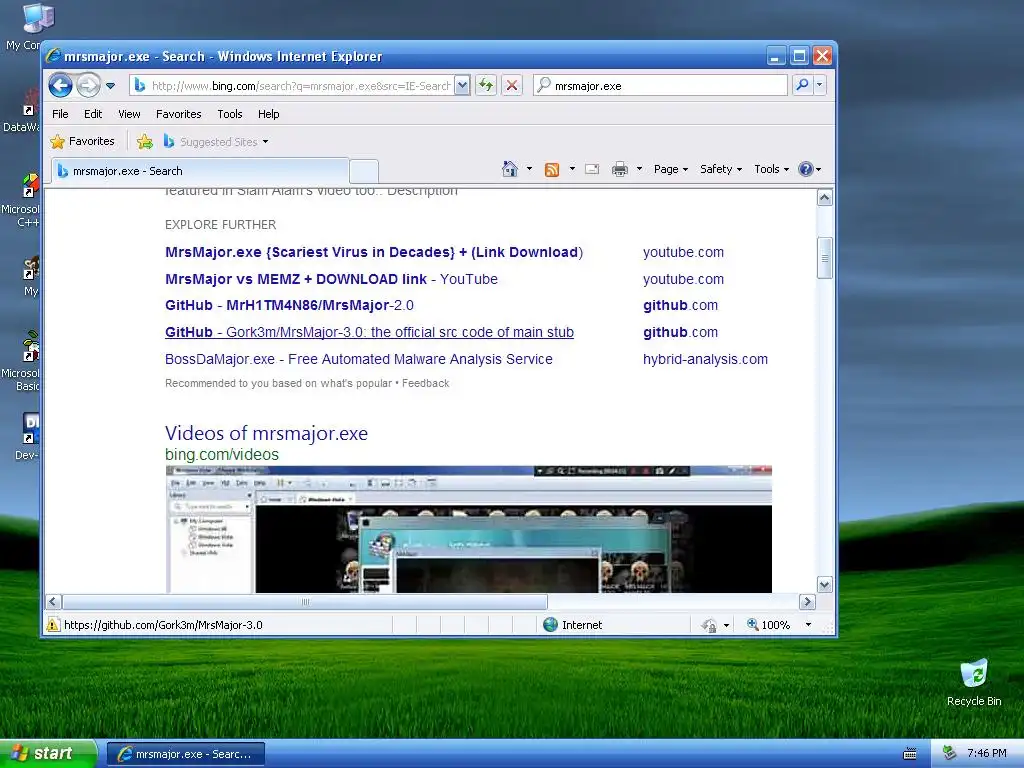This screenshot has height=768, width=1024.
Task: Expand the address bar dropdown arrow
Action: pos(462,86)
